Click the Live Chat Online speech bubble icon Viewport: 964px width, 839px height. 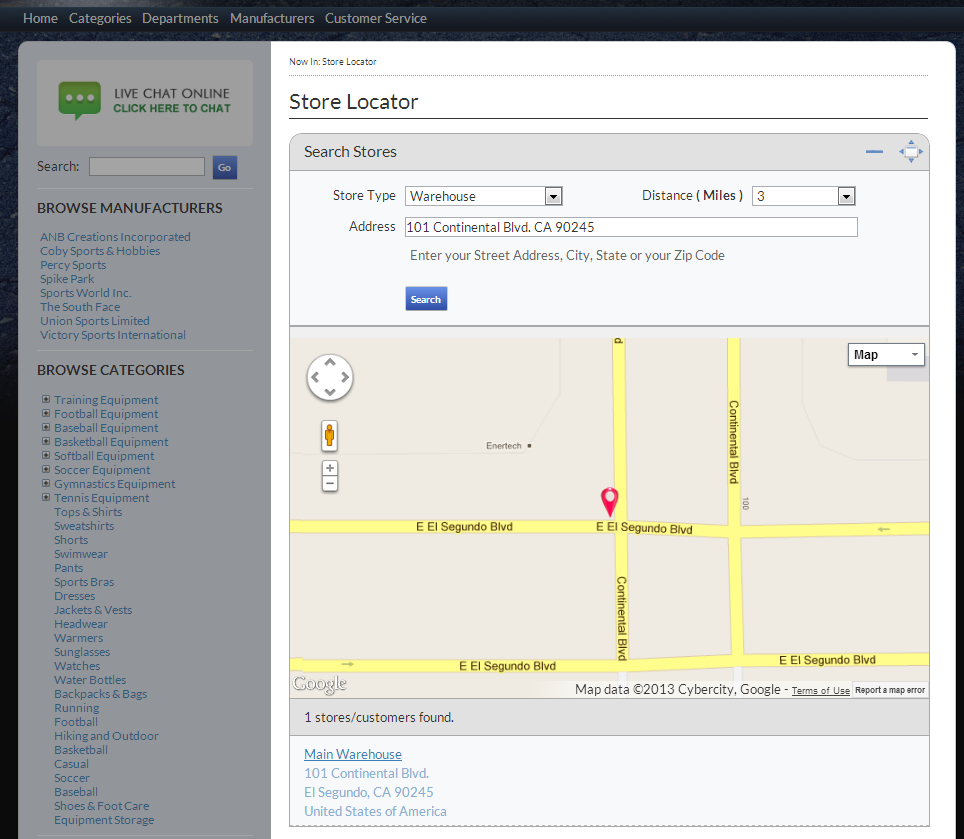79,100
